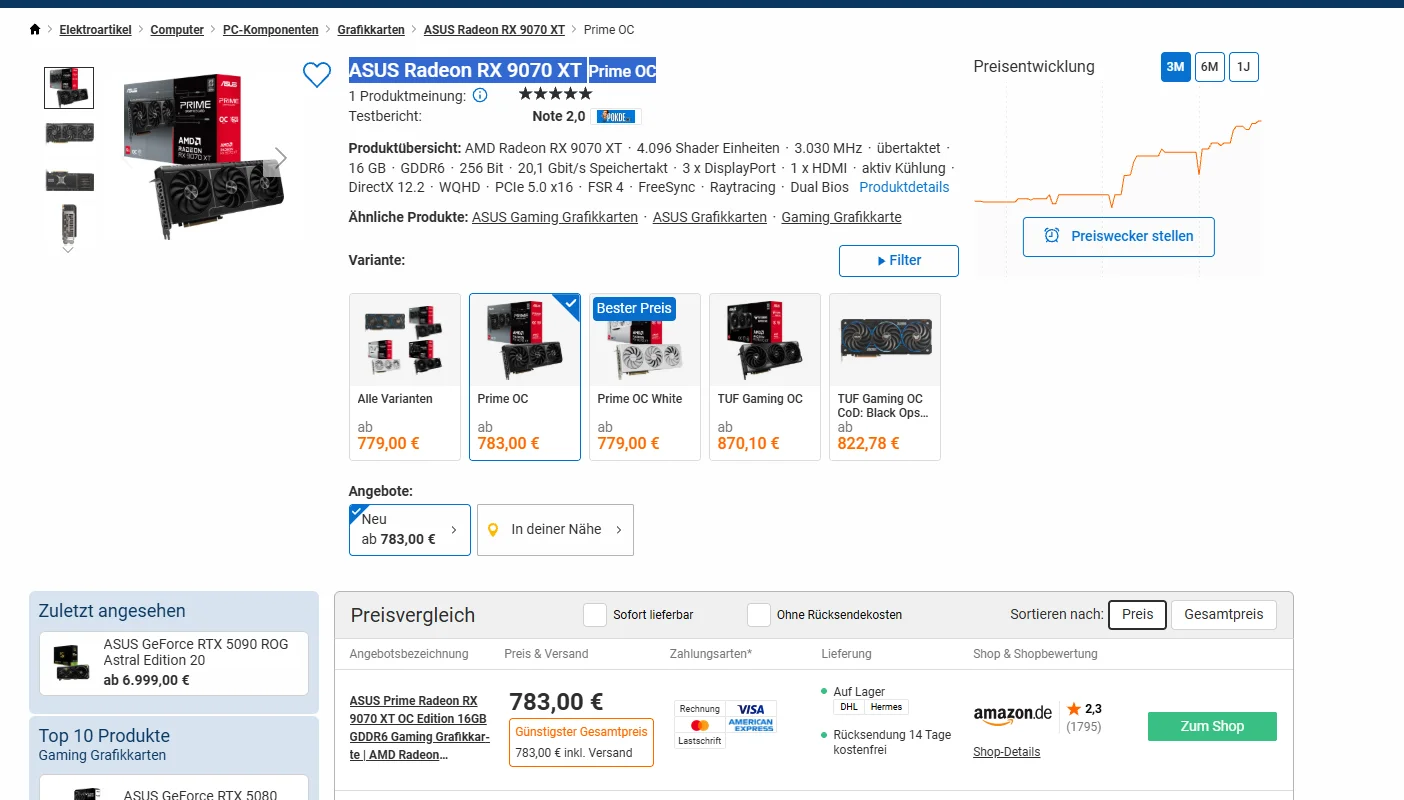Sort offers by Preis

1138,615
